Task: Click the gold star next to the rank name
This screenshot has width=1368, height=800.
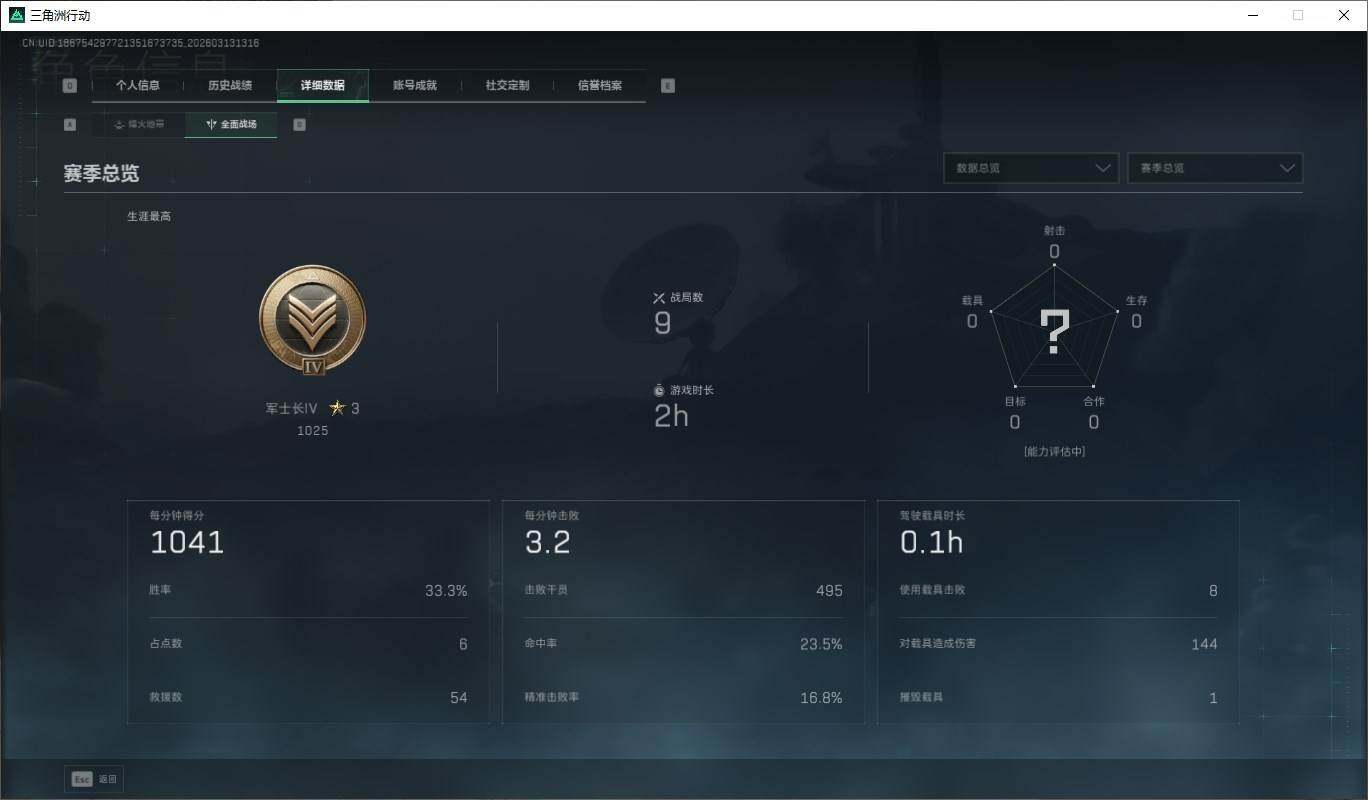Action: [338, 408]
